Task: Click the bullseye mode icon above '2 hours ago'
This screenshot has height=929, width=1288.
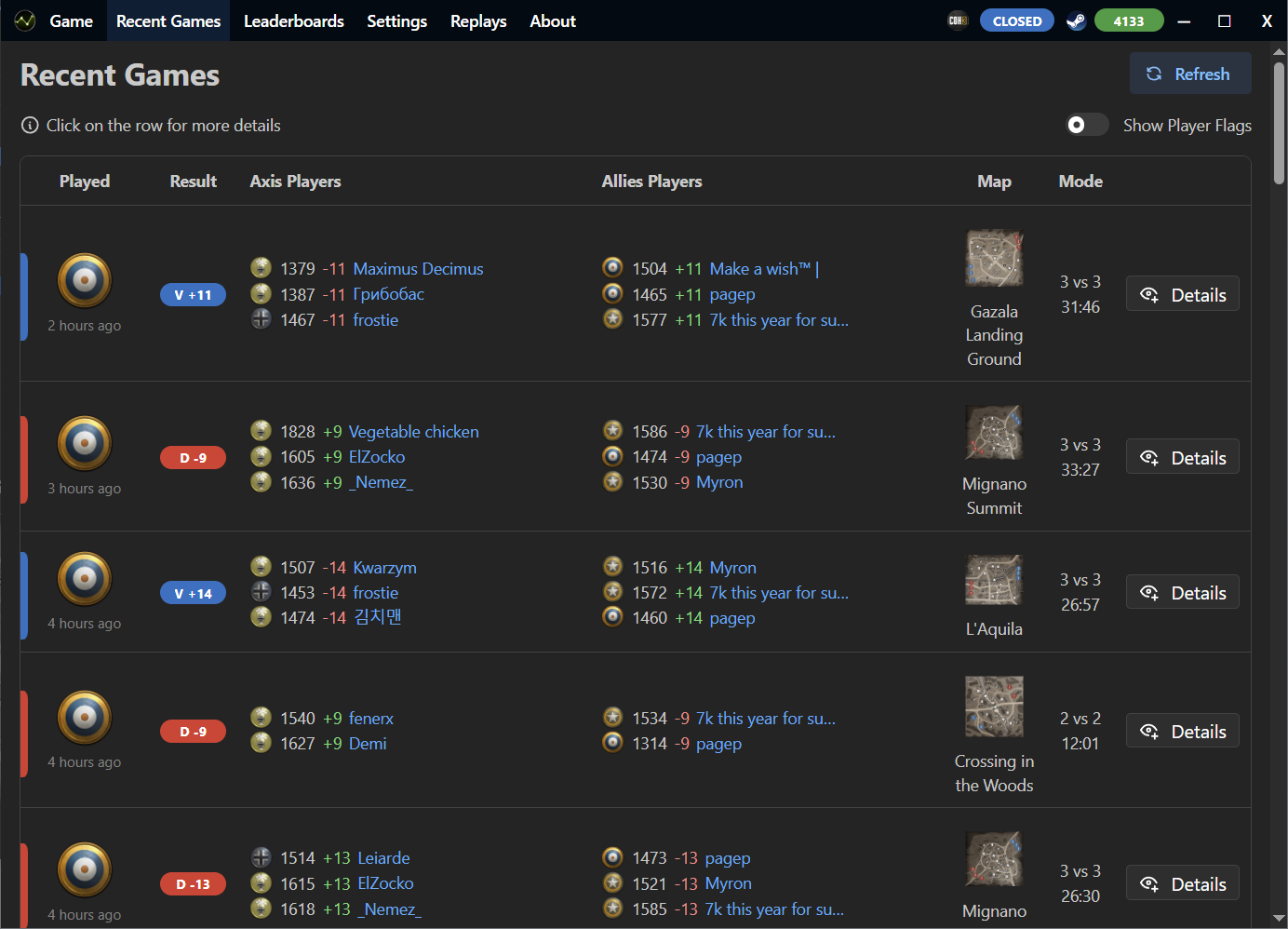Action: coord(85,279)
